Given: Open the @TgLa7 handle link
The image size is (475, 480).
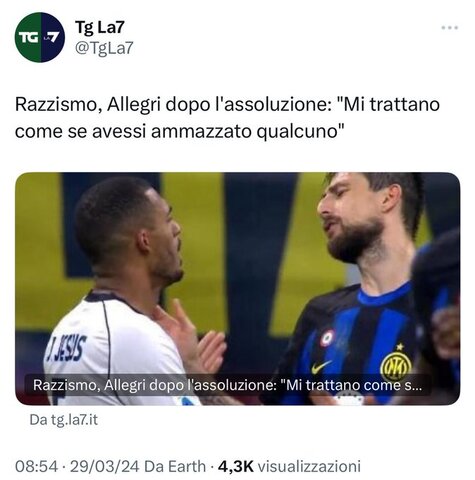Looking at the screenshot, I should point(104,48).
